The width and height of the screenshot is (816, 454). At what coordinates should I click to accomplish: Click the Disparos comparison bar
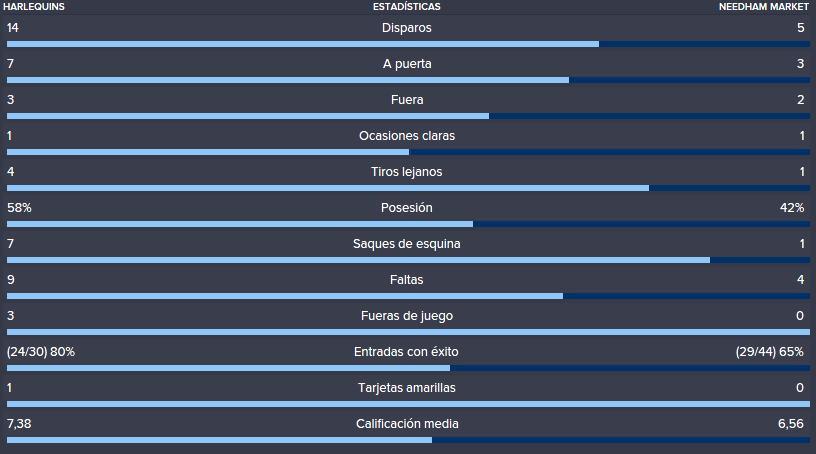[x=408, y=44]
